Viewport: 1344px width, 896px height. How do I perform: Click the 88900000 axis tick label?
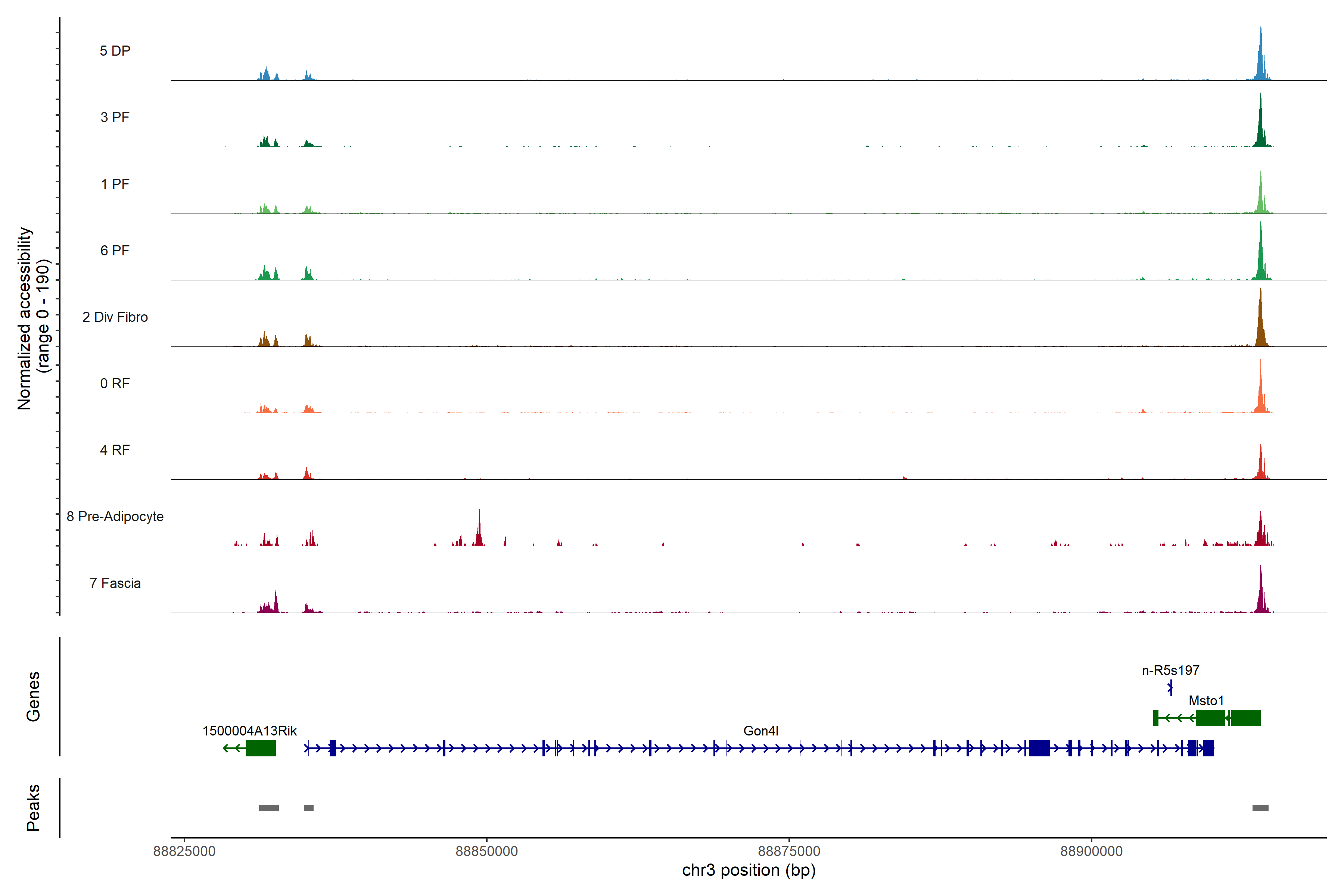[1091, 852]
